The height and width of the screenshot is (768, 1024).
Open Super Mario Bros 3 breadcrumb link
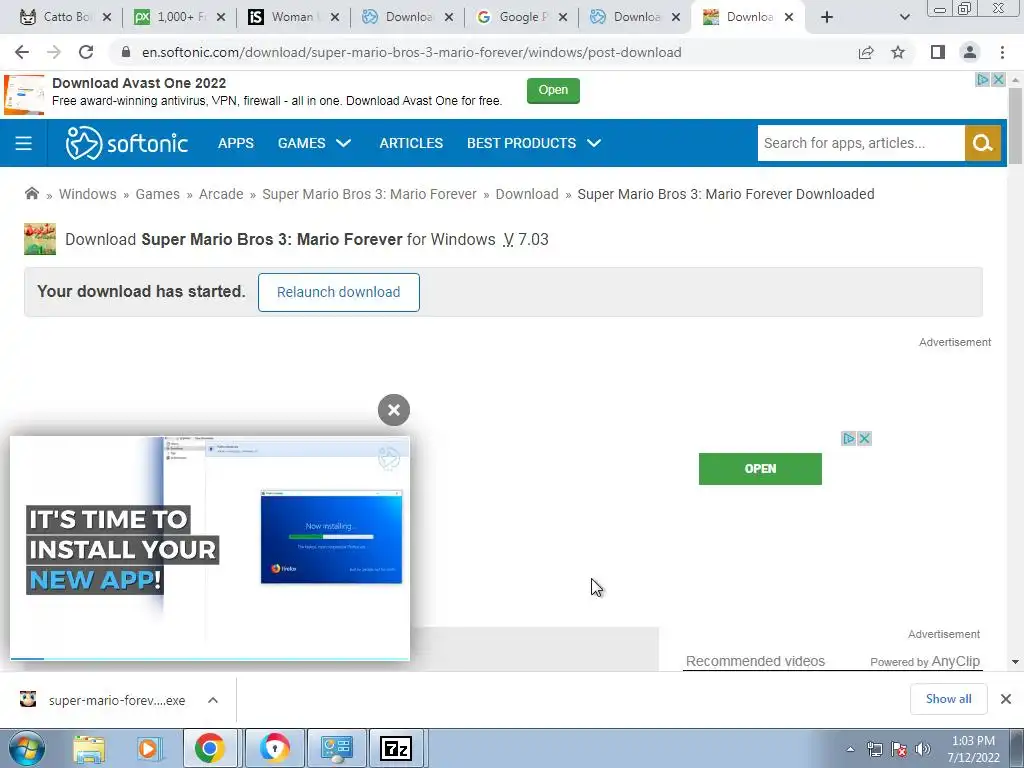pyautogui.click(x=370, y=194)
